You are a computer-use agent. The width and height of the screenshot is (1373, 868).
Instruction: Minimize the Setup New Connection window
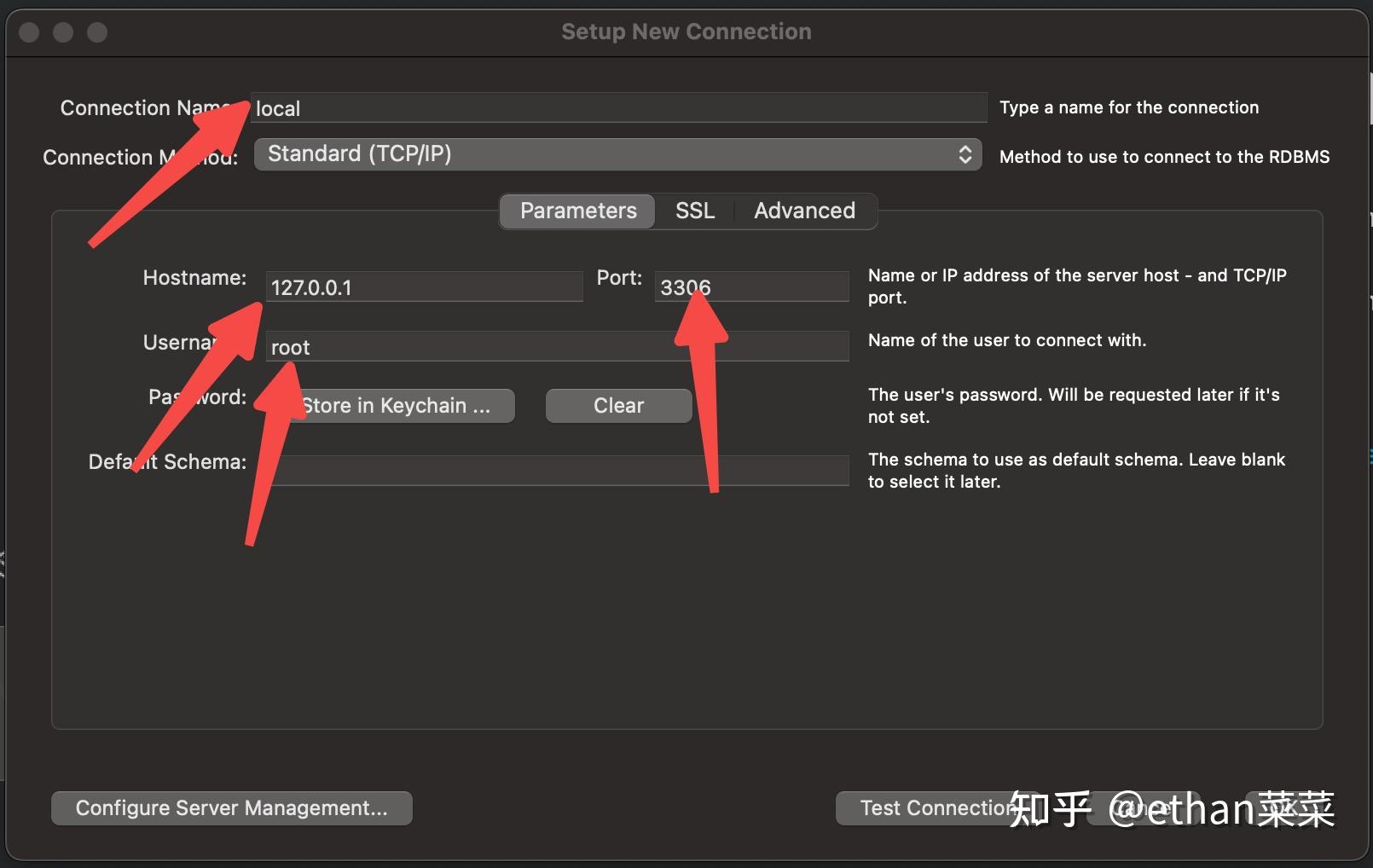click(x=63, y=32)
